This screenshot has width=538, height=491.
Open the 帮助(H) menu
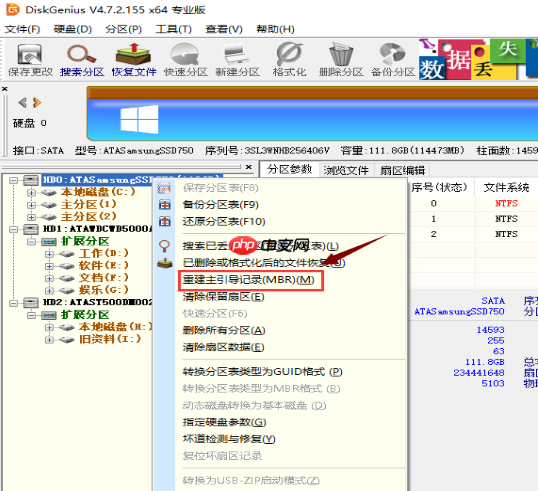coord(276,29)
